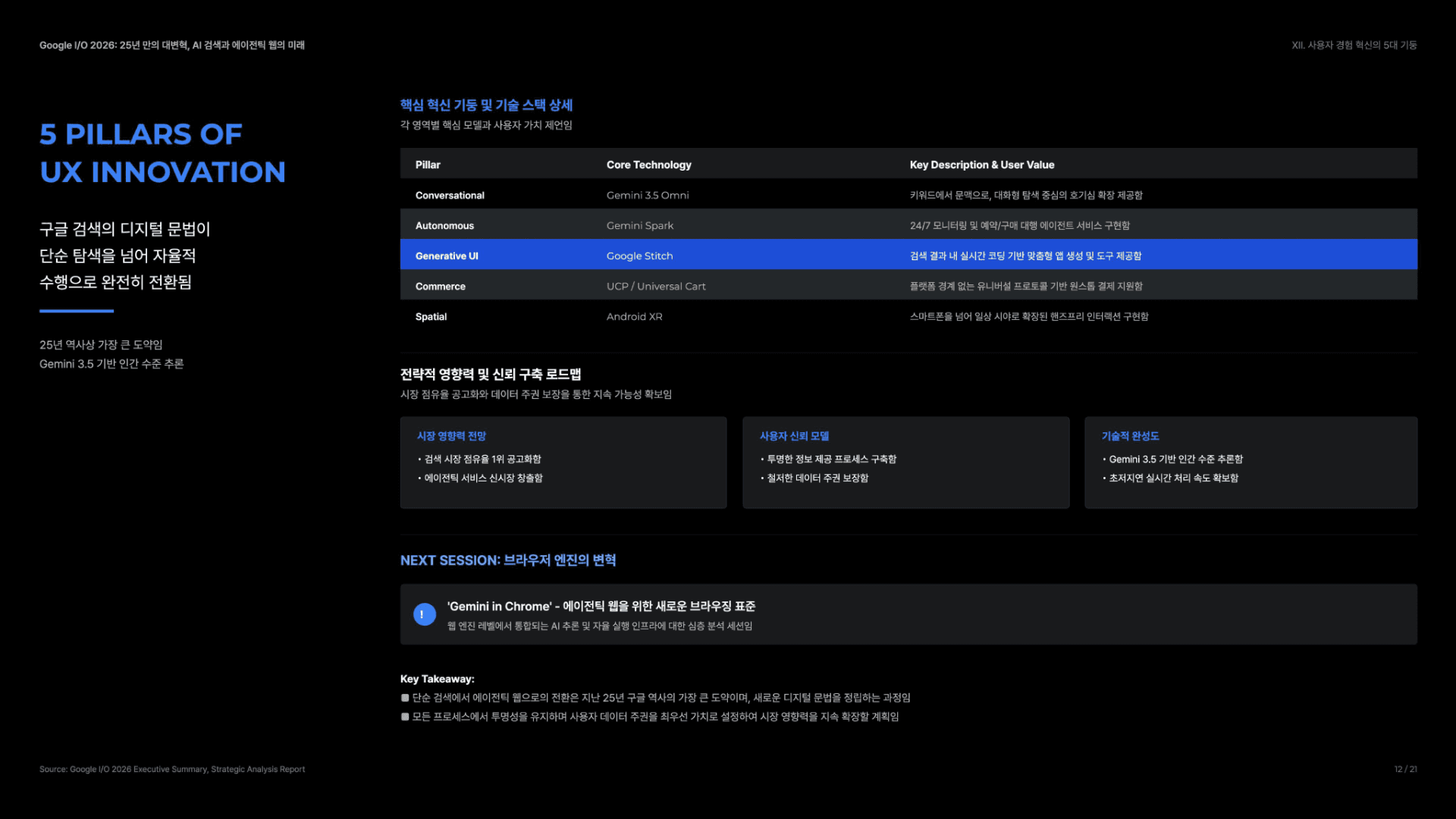Select the 'Spatial' pillar cell
The image size is (1456, 819).
[431, 316]
